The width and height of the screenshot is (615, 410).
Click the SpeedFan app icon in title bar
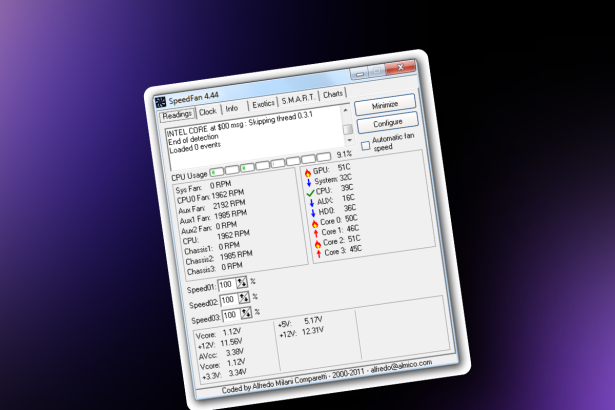pos(160,102)
